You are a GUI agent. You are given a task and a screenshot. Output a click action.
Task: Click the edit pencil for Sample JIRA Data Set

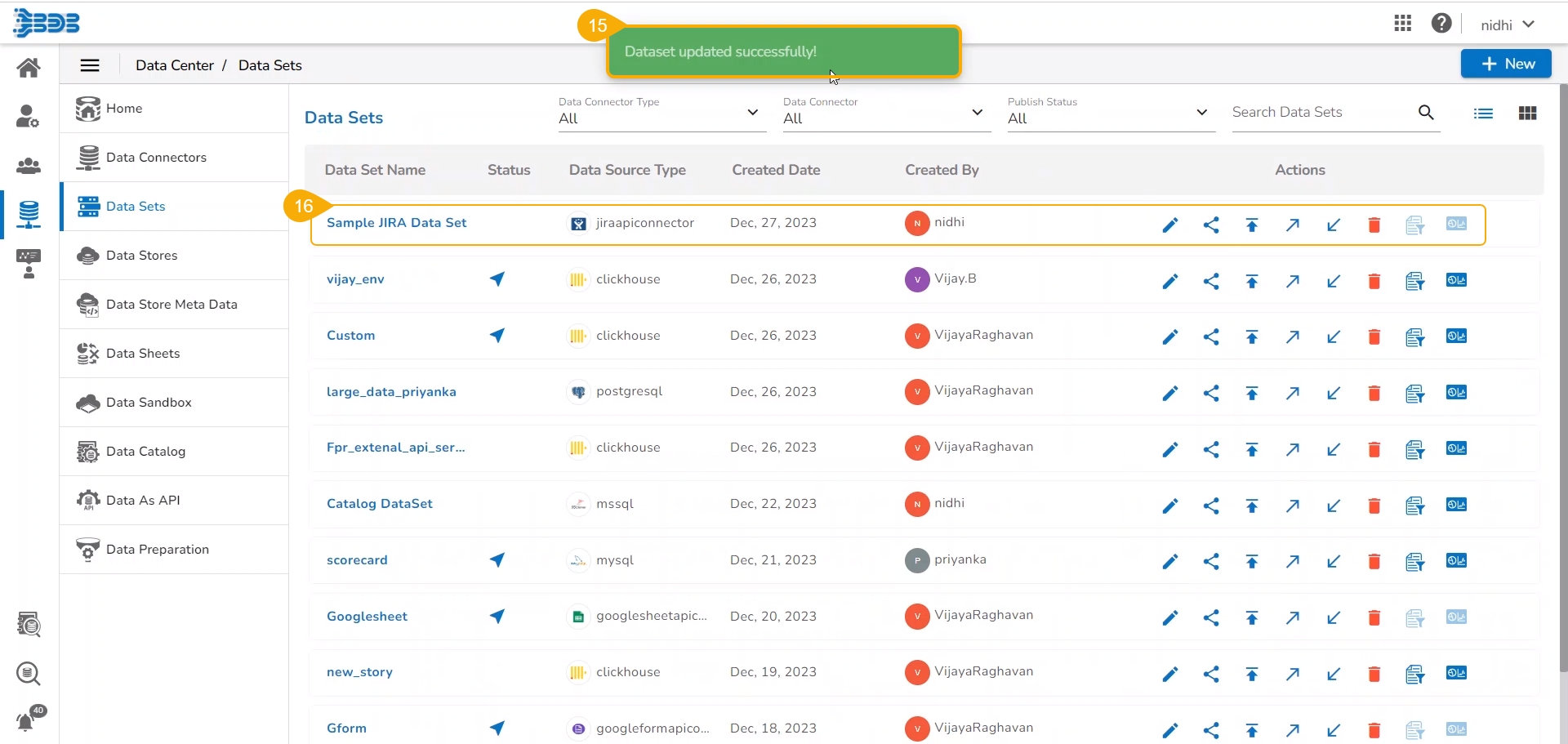(x=1169, y=225)
